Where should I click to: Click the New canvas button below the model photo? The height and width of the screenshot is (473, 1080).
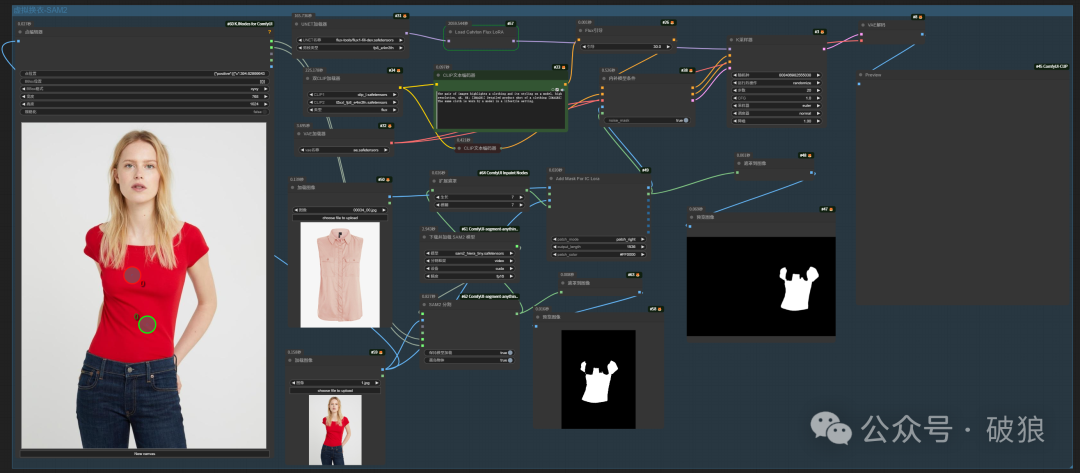coord(145,454)
